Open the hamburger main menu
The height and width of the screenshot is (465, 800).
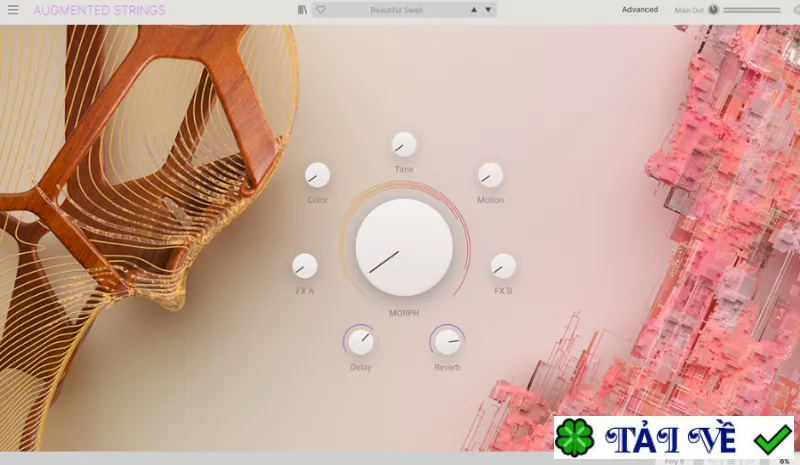(x=13, y=10)
